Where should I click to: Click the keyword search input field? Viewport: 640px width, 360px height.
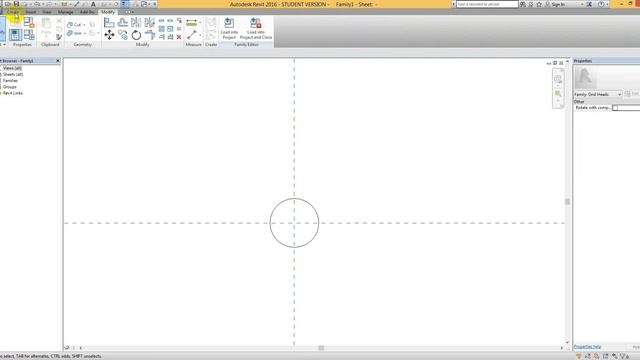click(x=487, y=4)
